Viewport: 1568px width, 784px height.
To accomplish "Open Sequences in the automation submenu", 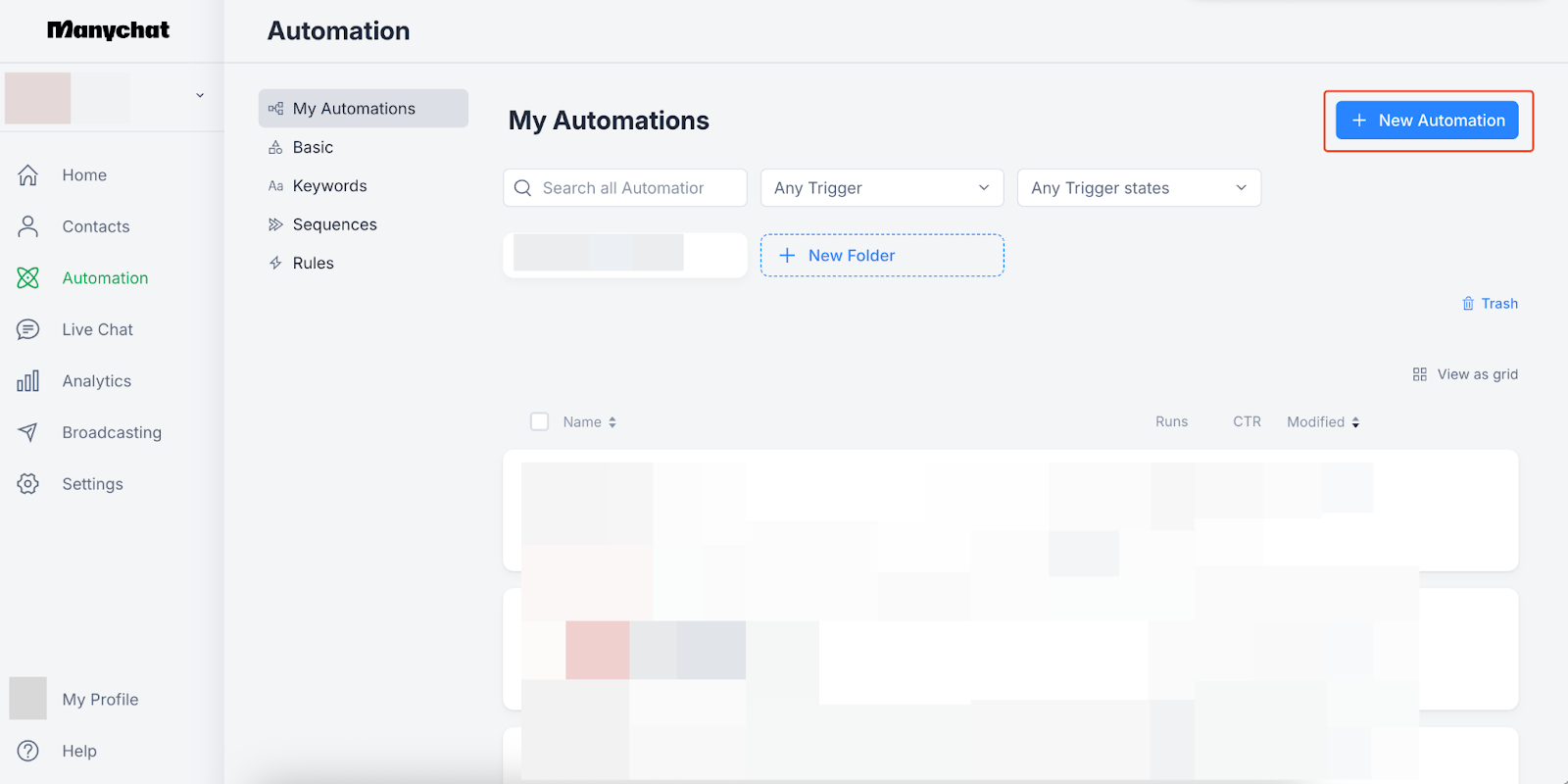I will [x=334, y=224].
